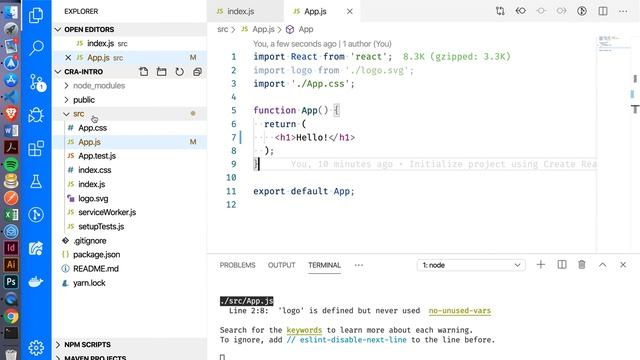The height and width of the screenshot is (360, 640).
Task: Open setupTests.js in the file tree
Action: [101, 227]
